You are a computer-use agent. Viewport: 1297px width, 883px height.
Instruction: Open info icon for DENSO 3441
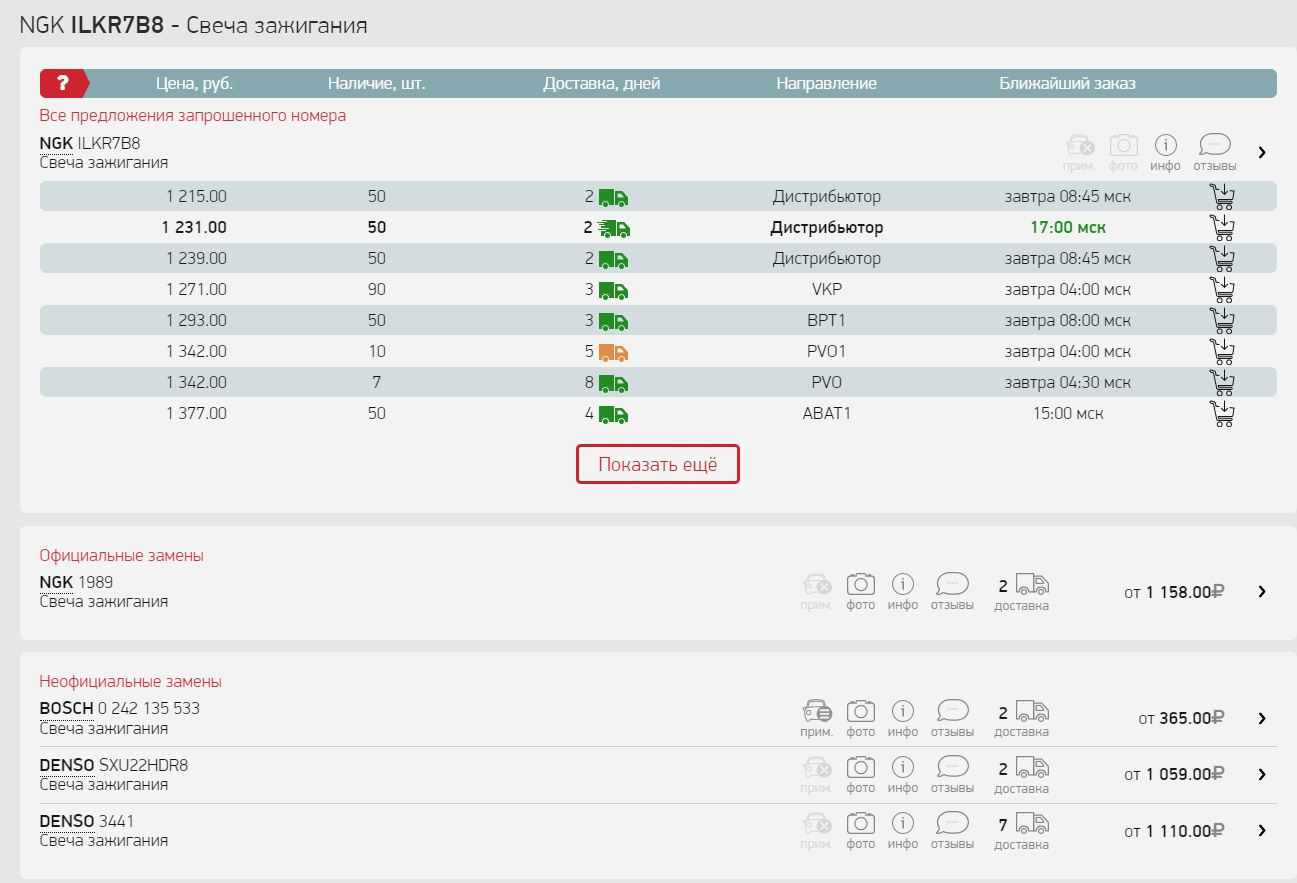click(x=902, y=831)
